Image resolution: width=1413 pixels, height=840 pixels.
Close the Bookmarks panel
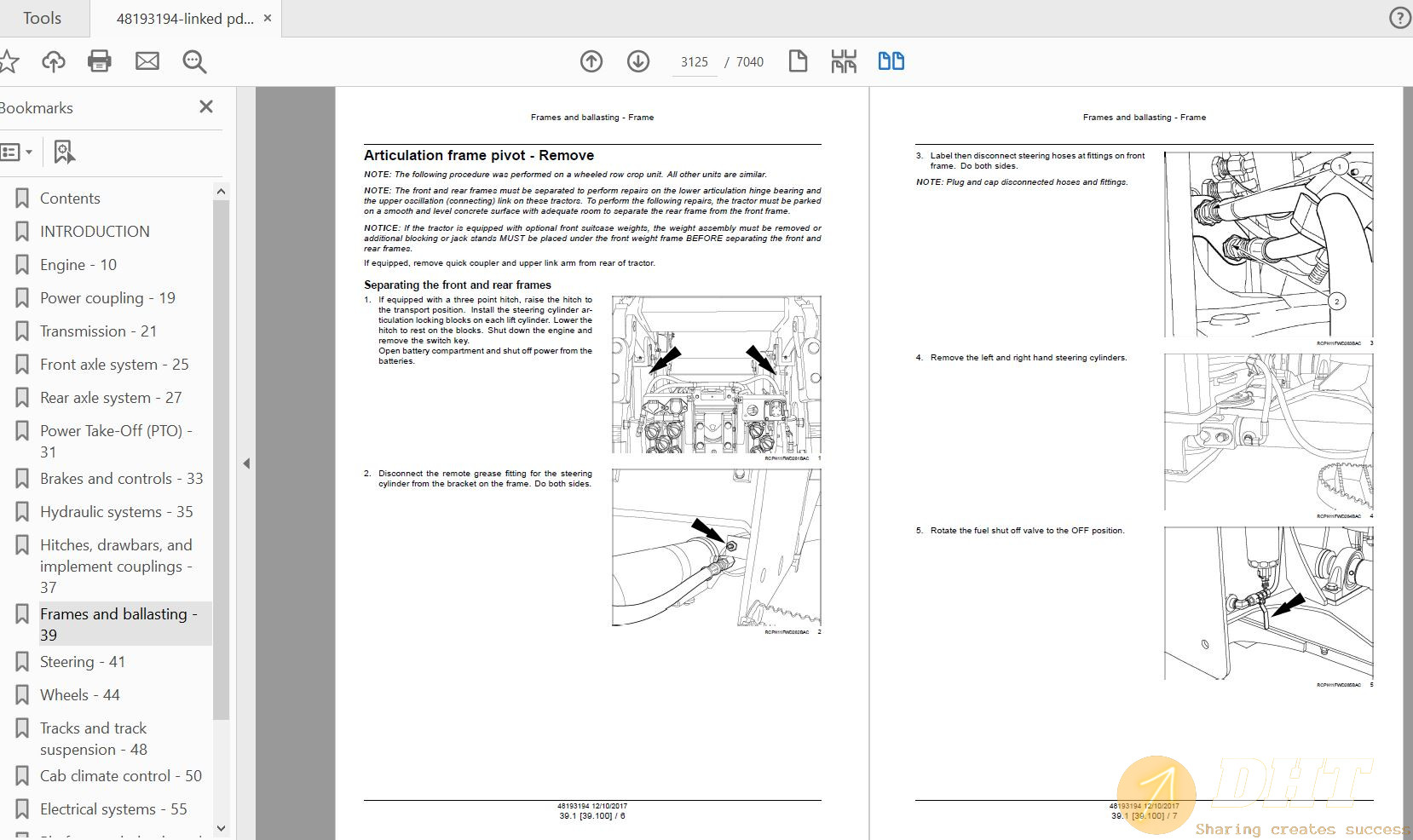(x=206, y=106)
